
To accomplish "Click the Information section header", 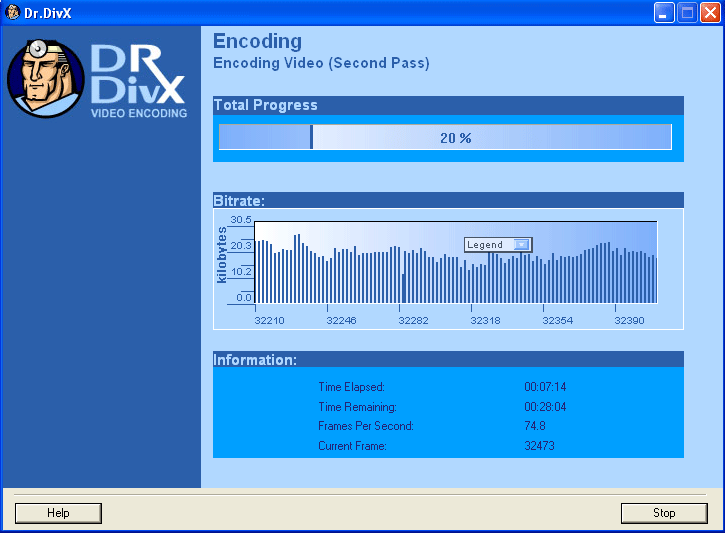I will coord(255,359).
